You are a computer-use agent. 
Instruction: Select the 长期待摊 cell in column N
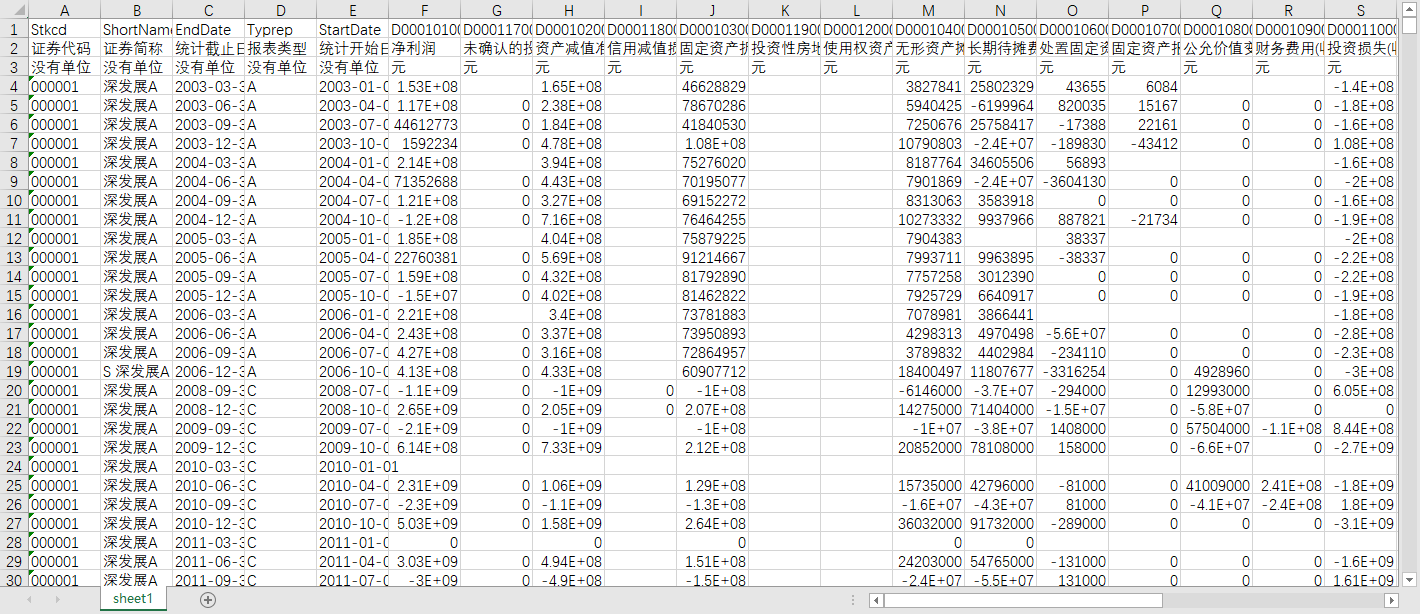tap(1000, 48)
